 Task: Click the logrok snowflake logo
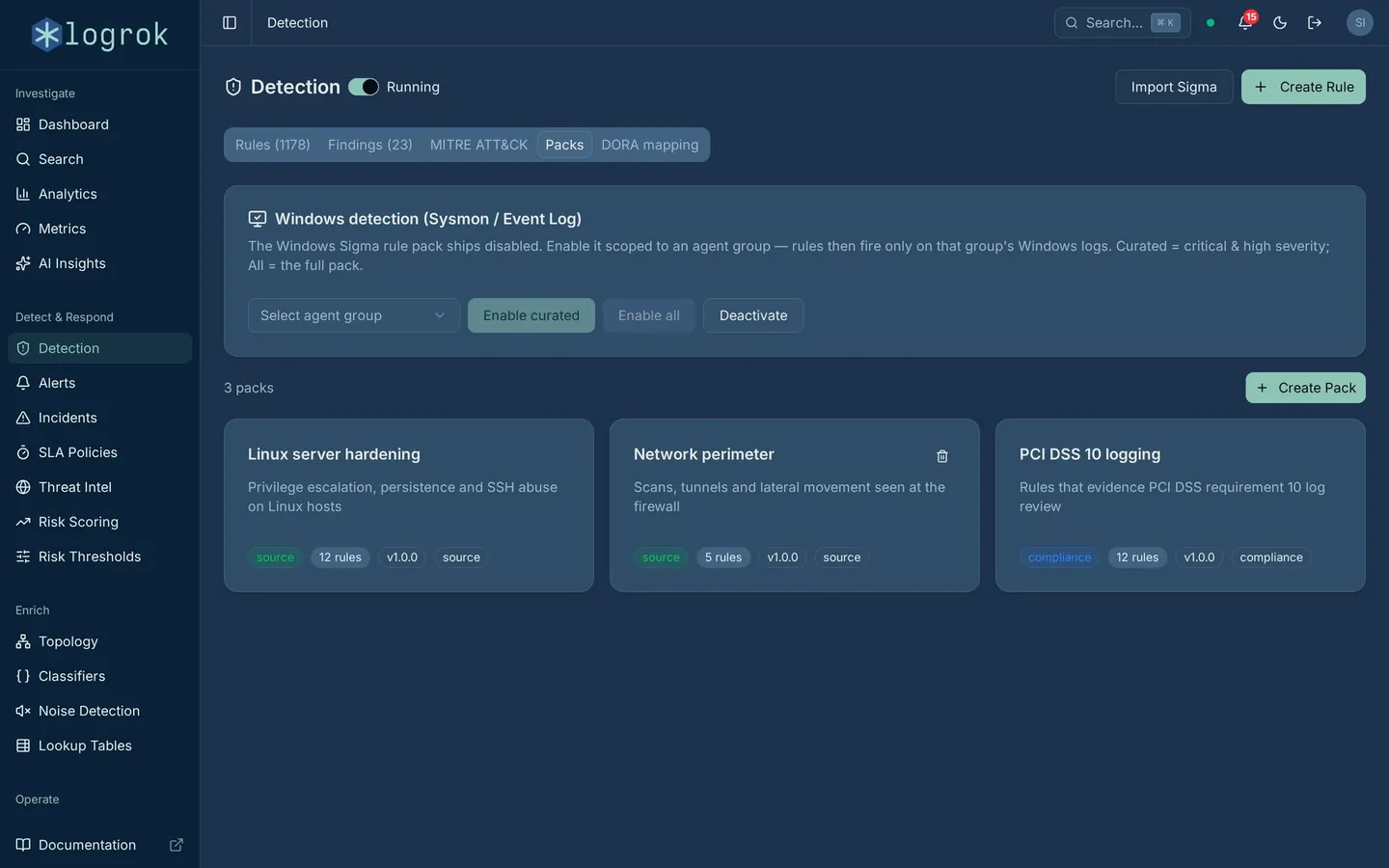46,35
